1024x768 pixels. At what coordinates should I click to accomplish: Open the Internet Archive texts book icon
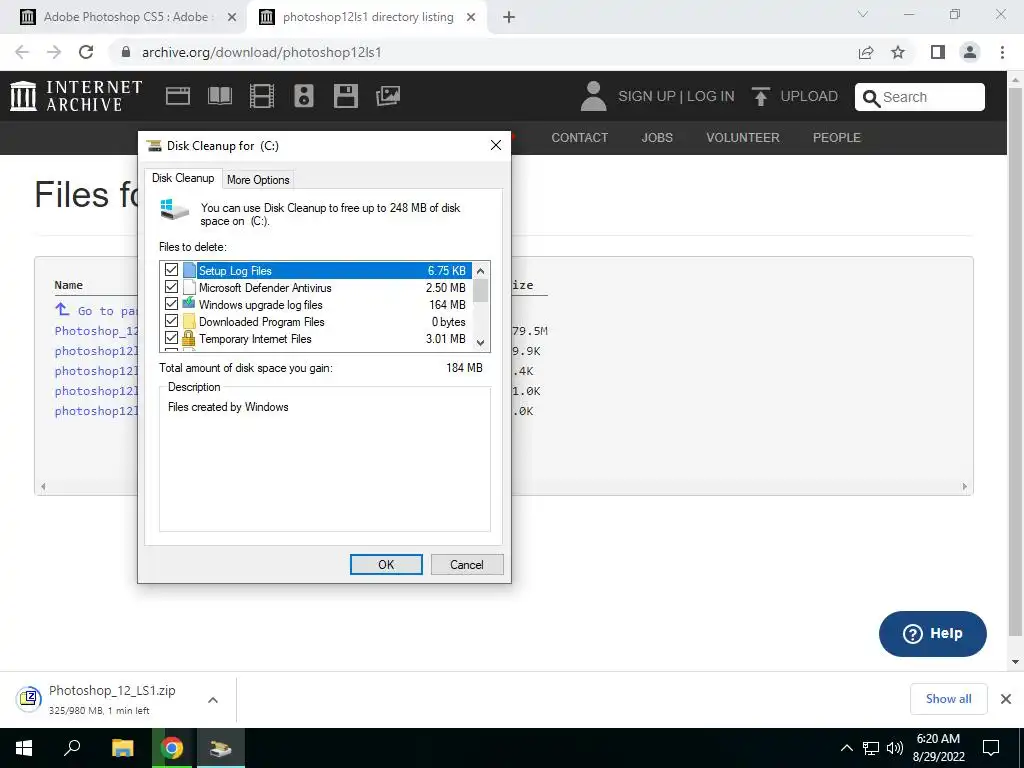(x=219, y=96)
